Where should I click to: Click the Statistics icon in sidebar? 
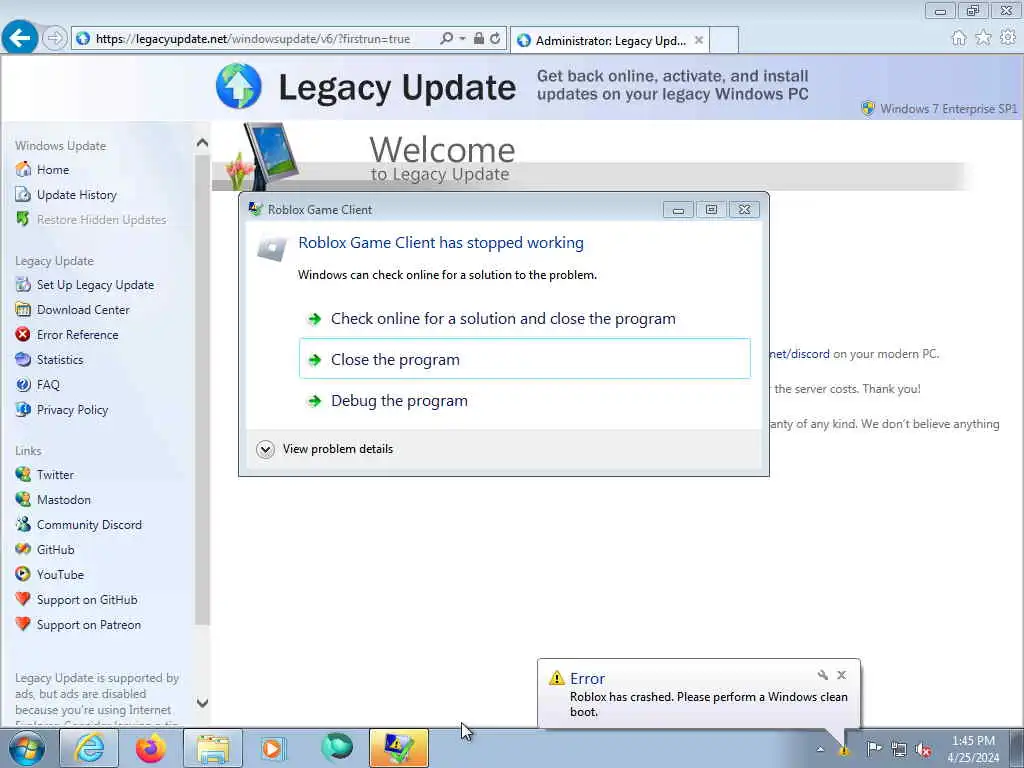coord(23,360)
